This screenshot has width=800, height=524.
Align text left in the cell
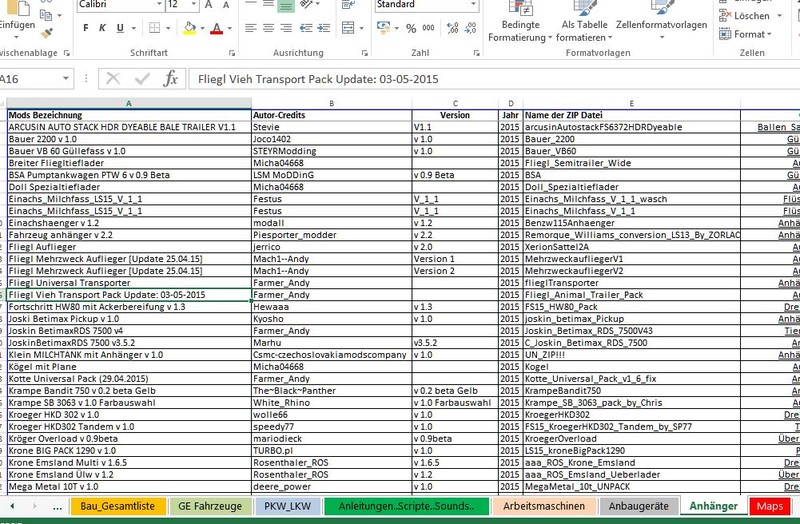click(x=250, y=29)
